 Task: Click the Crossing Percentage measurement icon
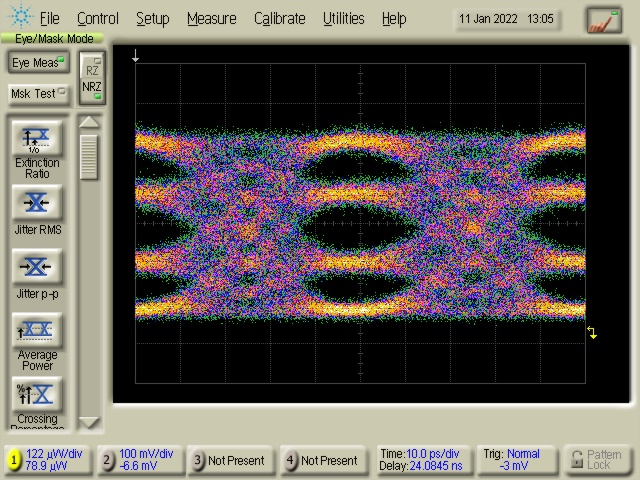coord(36,394)
